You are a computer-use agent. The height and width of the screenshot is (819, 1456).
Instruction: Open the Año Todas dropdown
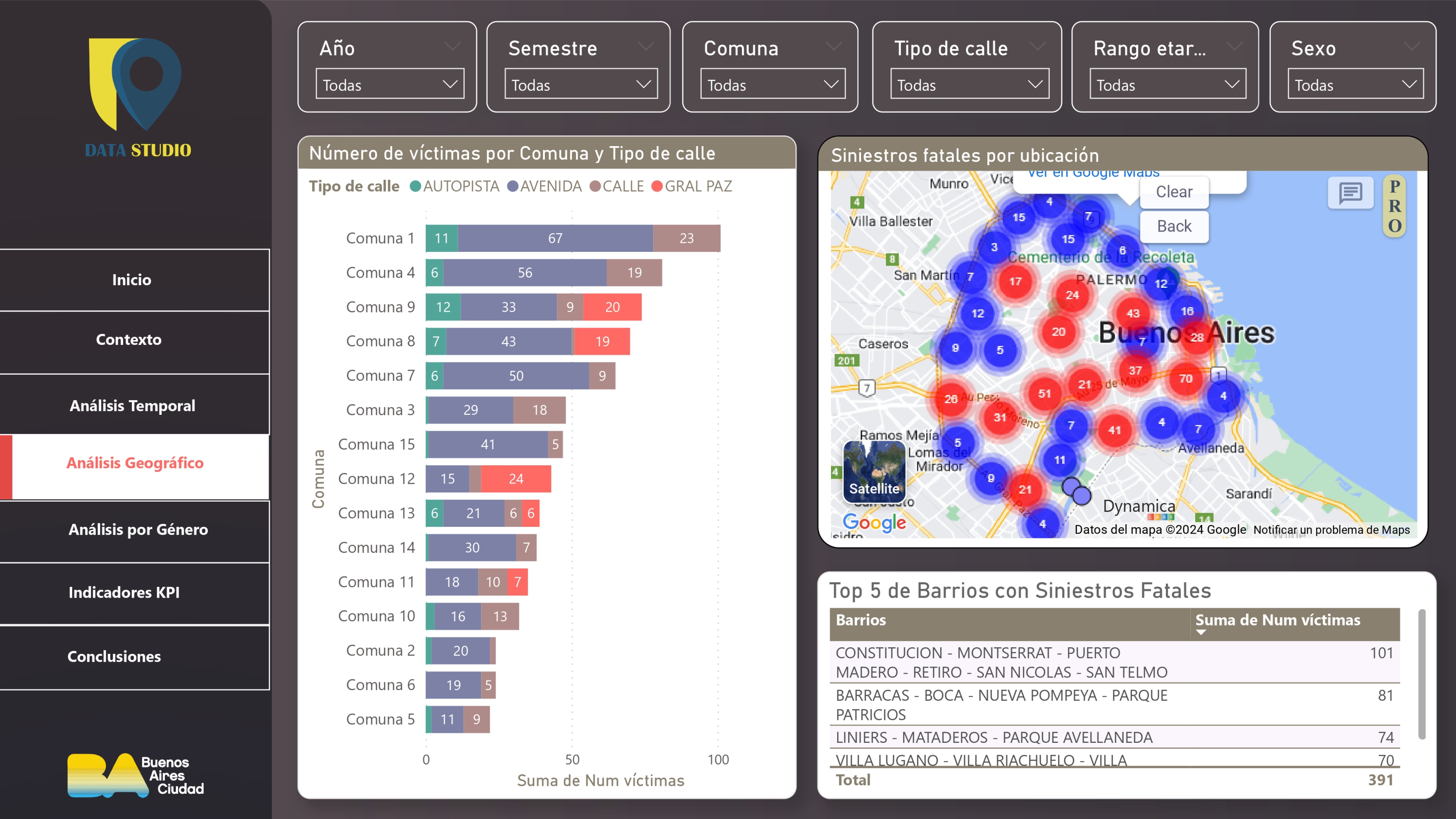(390, 84)
